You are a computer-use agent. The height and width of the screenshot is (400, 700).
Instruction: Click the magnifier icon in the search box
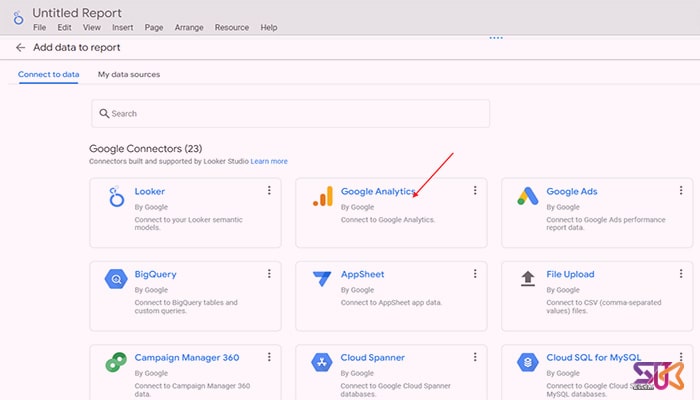point(104,113)
